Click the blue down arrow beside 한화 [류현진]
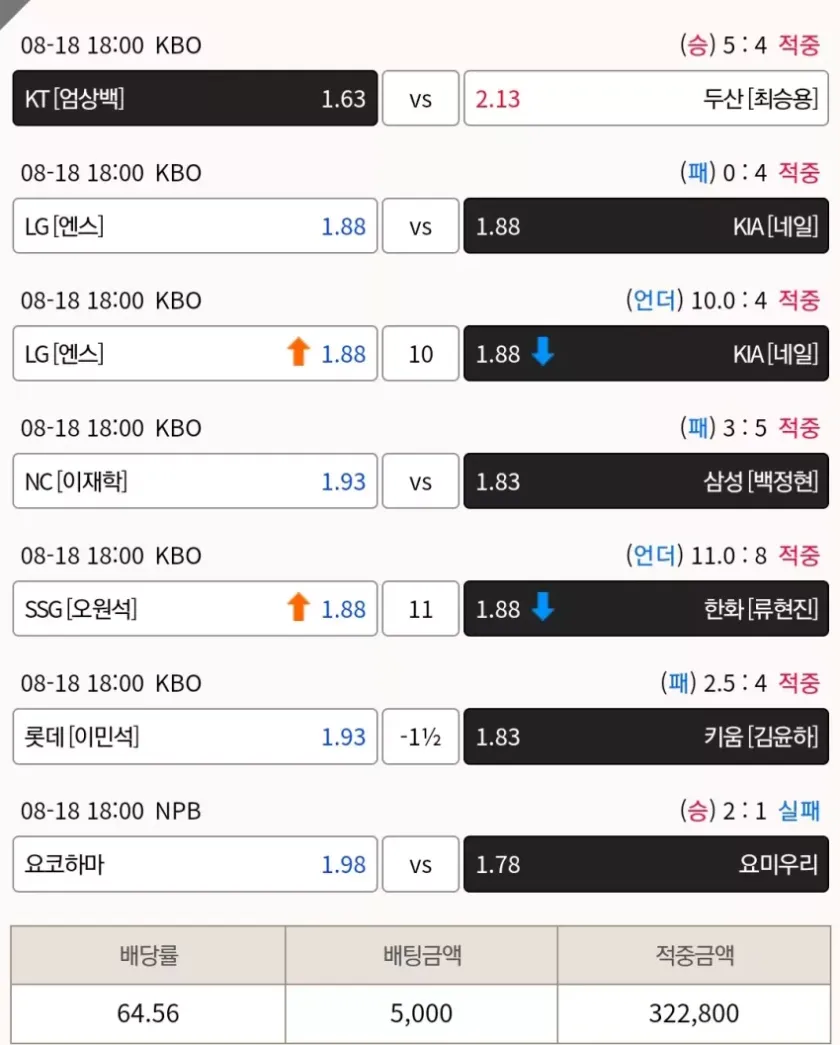This screenshot has height=1045, width=840. [542, 608]
